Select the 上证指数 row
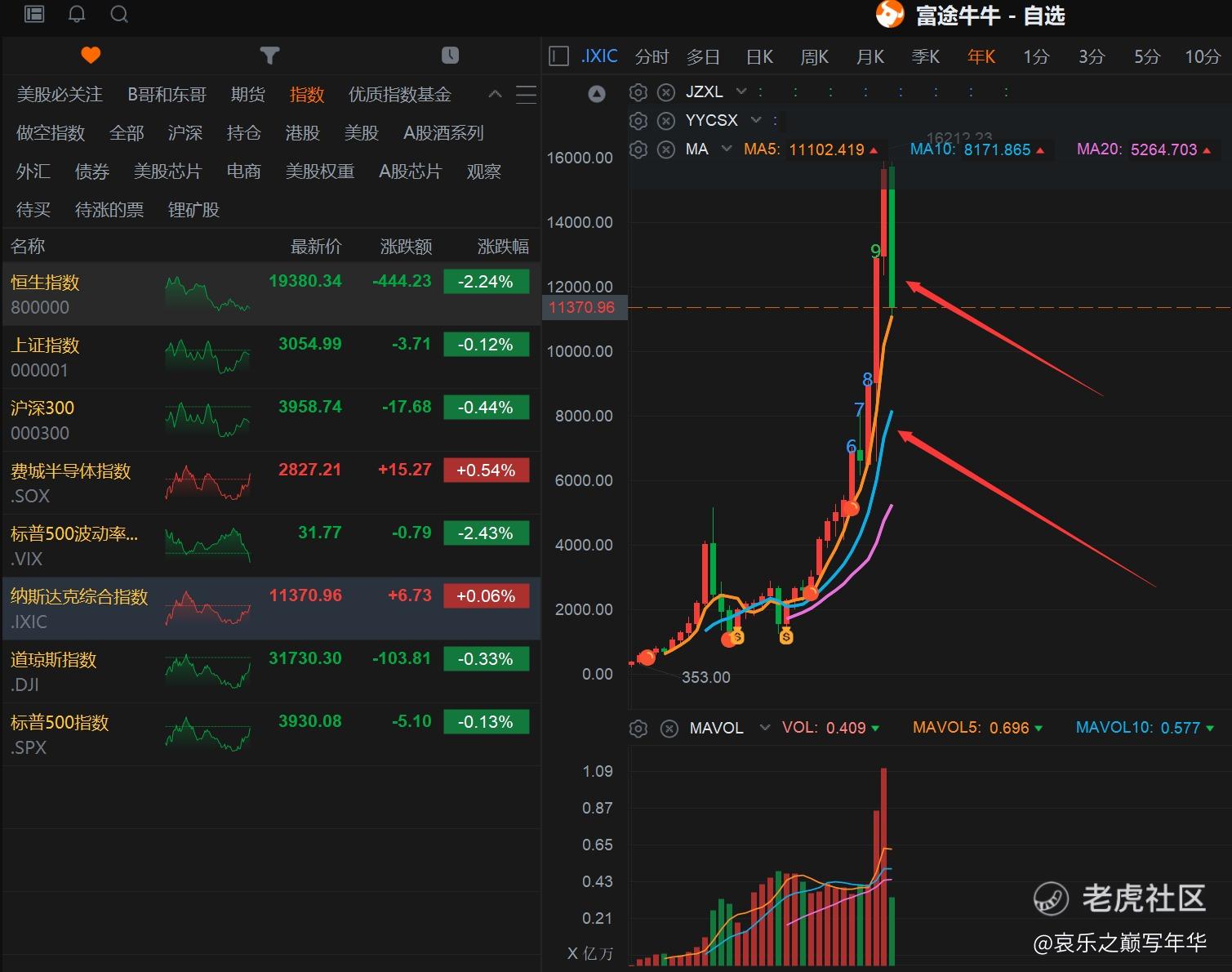This screenshot has height=972, width=1232. (x=271, y=357)
